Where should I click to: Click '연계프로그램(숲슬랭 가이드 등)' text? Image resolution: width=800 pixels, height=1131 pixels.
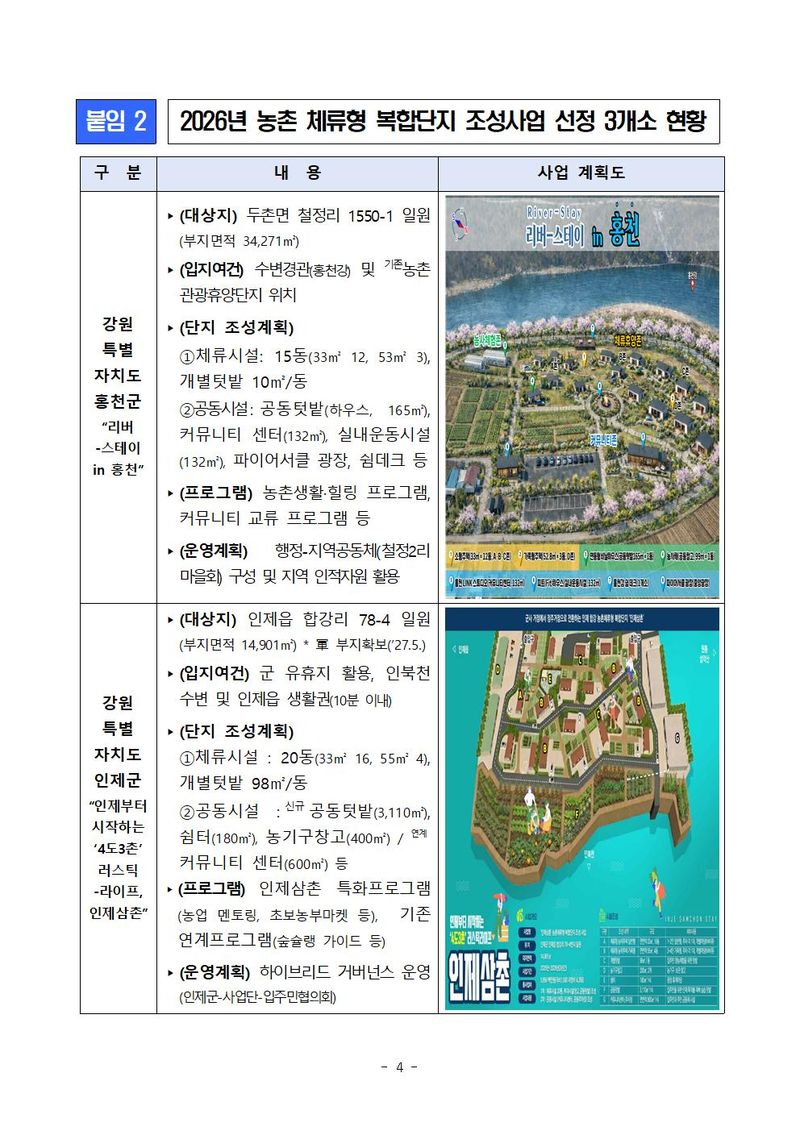(282, 941)
